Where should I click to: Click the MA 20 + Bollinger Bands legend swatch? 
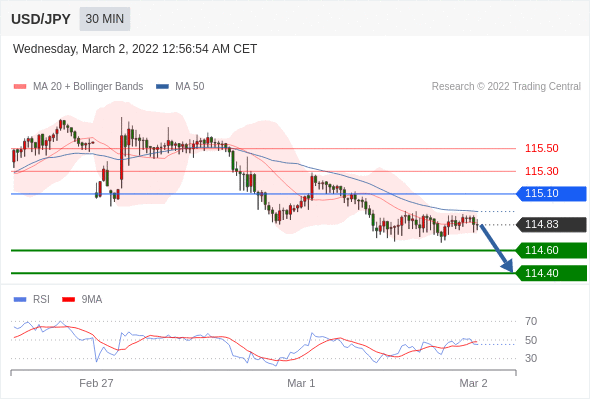coord(20,87)
